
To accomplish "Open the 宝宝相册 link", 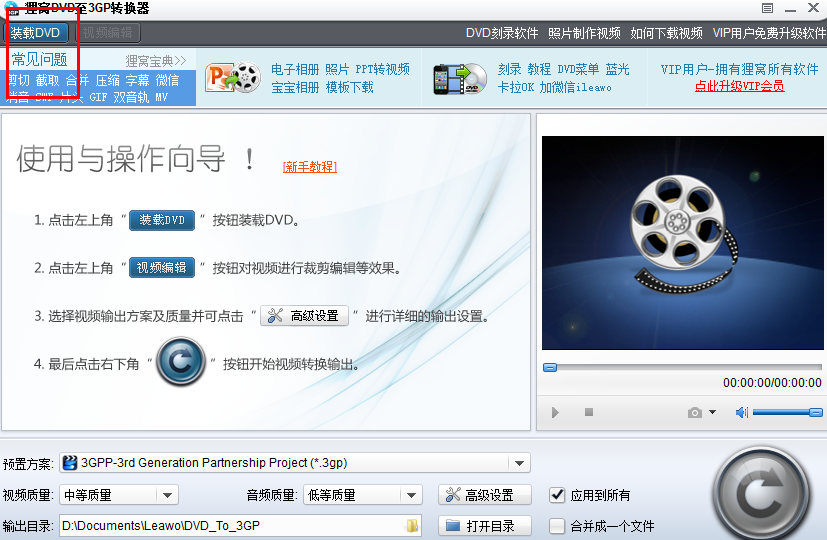I will [x=295, y=87].
